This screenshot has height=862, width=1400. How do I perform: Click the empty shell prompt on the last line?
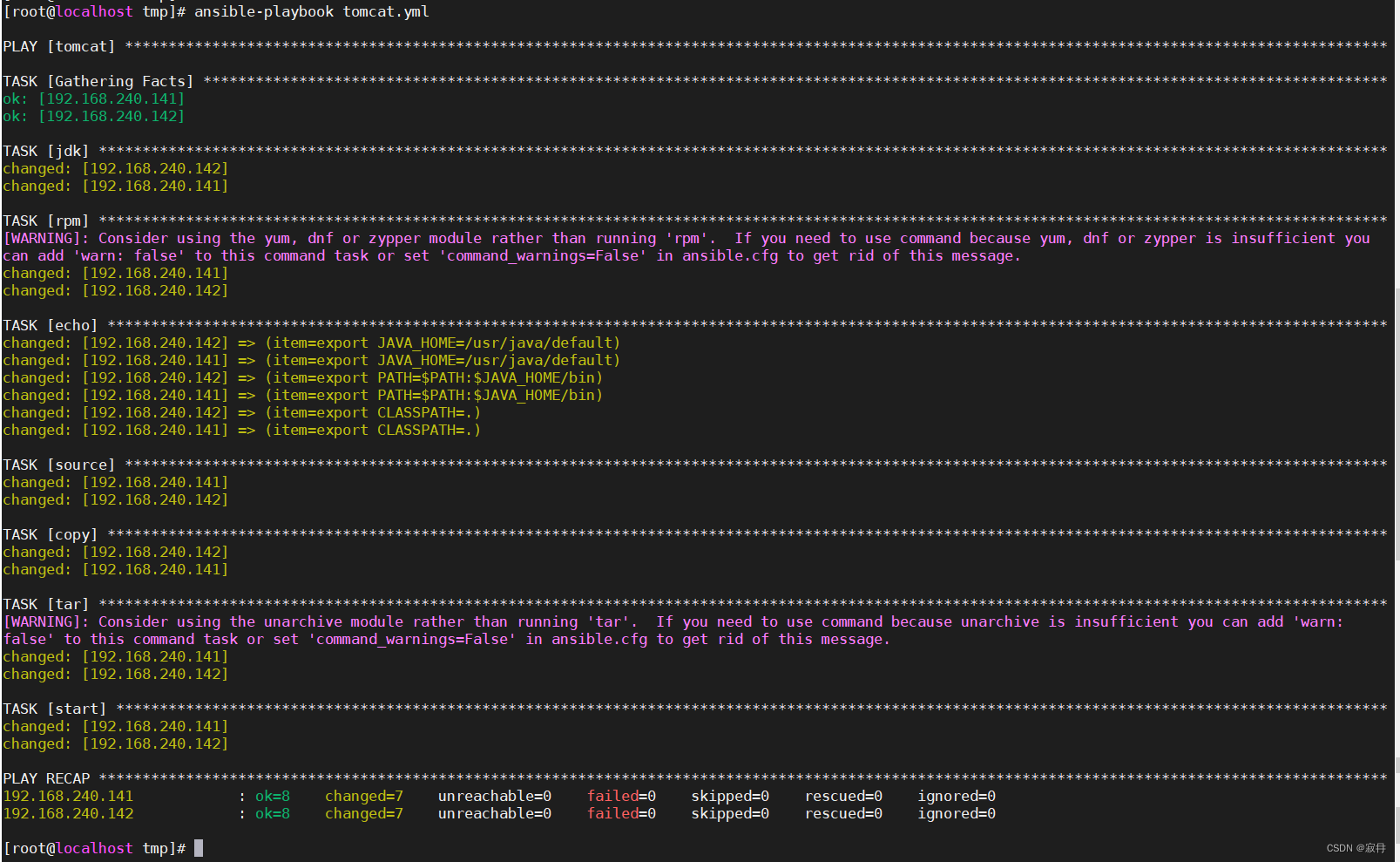(x=103, y=849)
